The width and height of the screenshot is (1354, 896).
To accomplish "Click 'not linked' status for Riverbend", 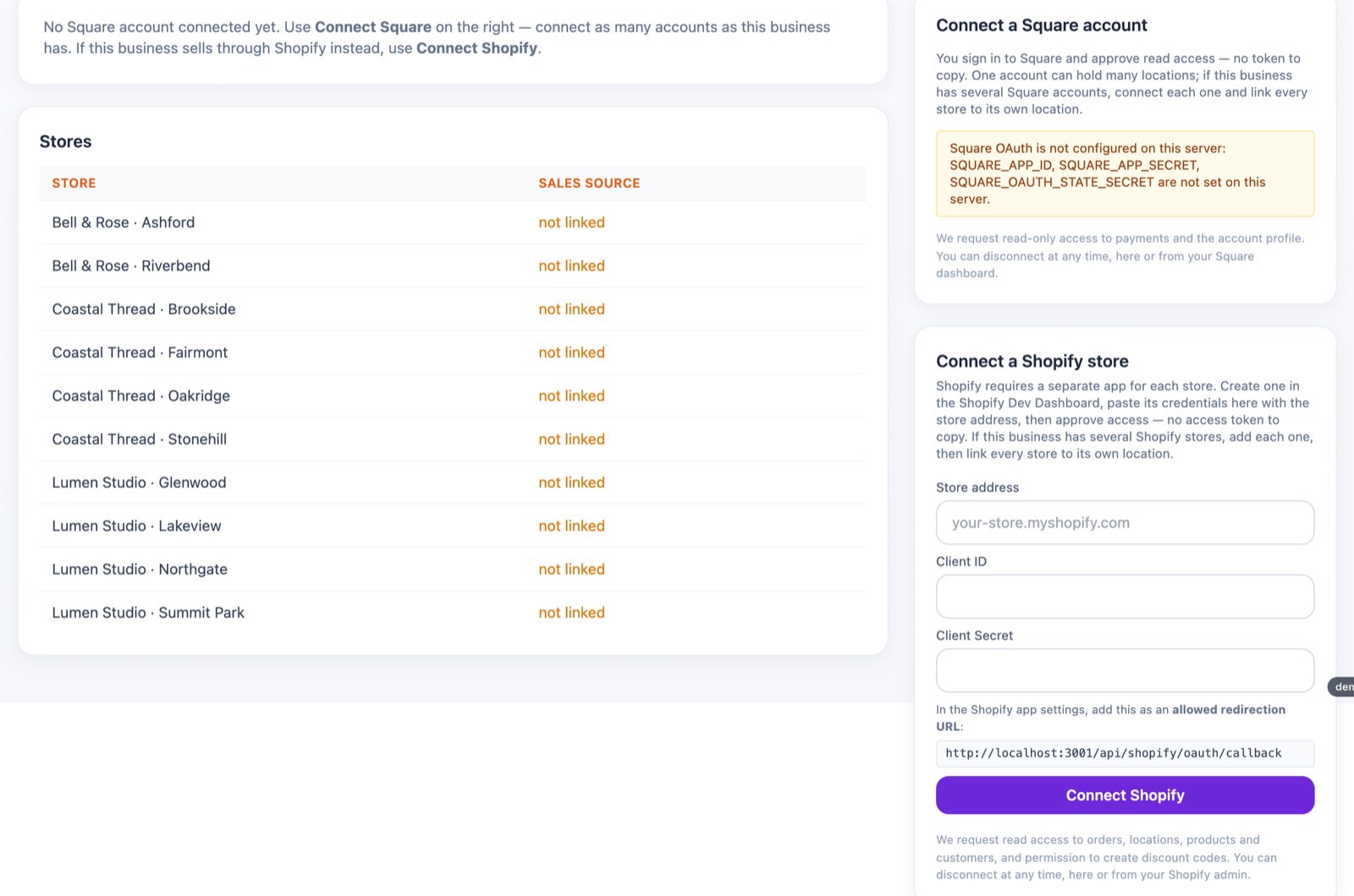I will point(571,266).
